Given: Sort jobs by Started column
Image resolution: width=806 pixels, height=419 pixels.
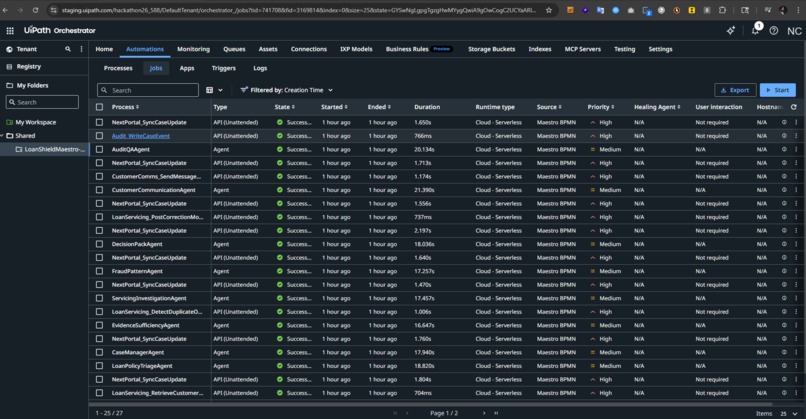Looking at the screenshot, I should tap(335, 107).
